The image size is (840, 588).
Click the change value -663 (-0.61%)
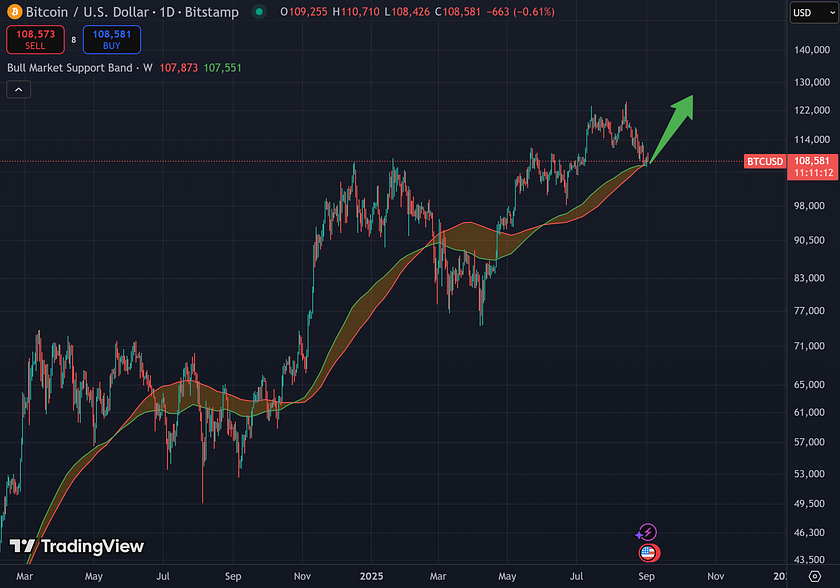(521, 12)
